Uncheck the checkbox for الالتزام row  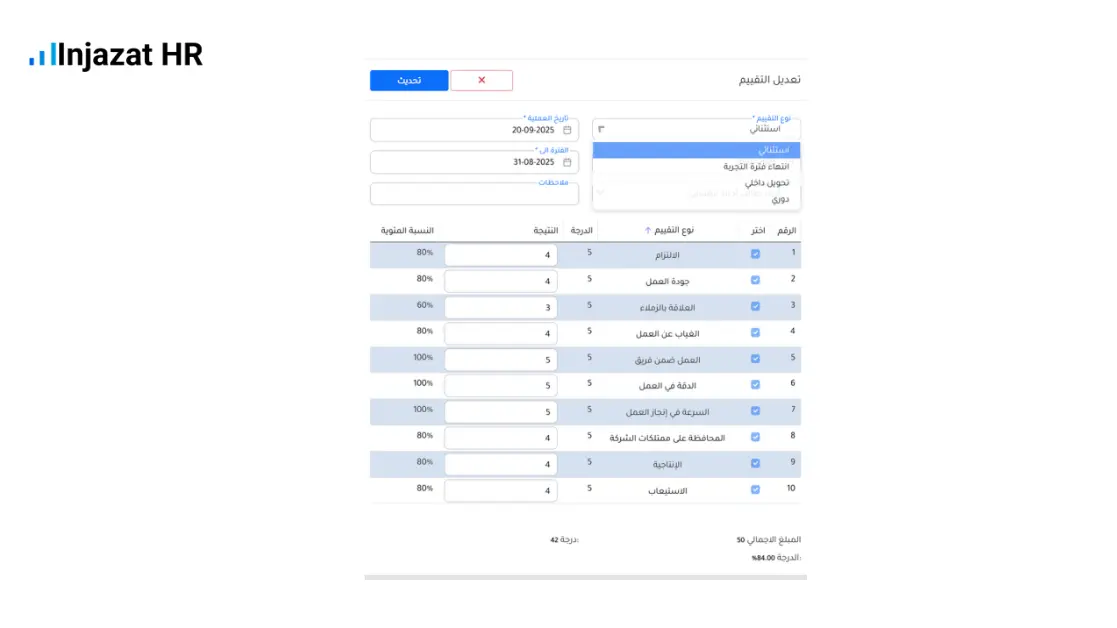point(755,253)
